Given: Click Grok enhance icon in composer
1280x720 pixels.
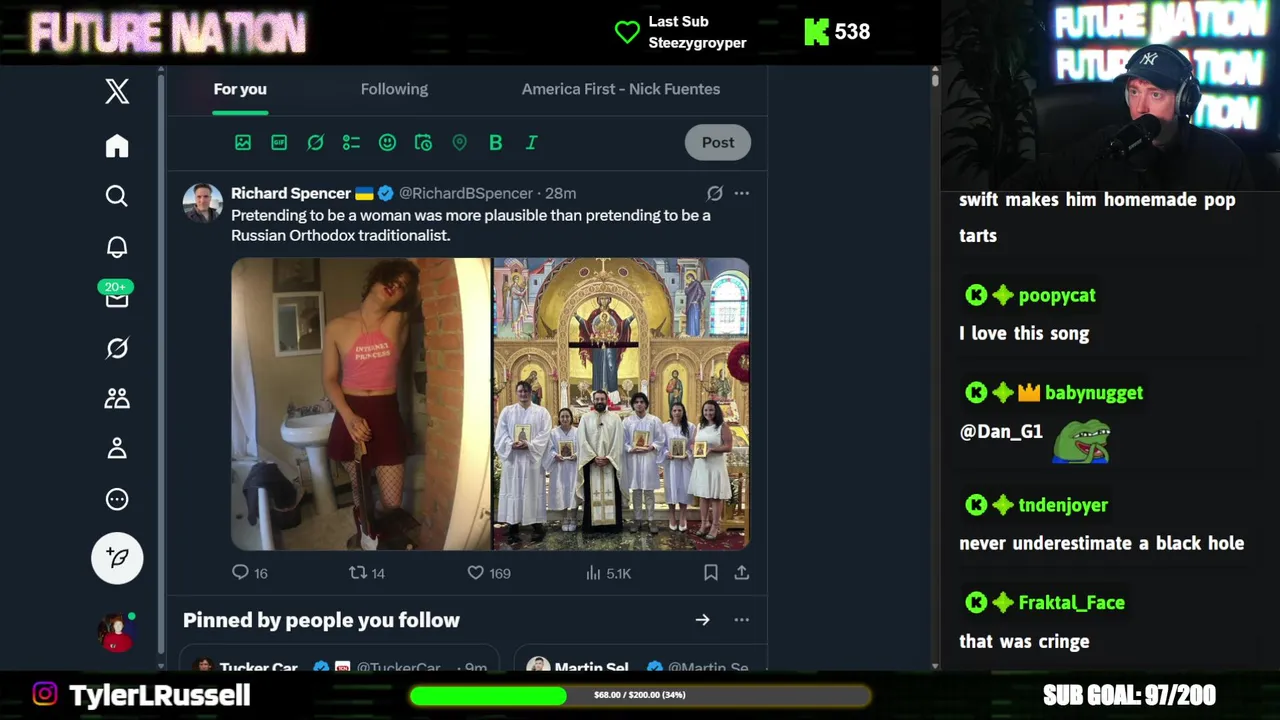Looking at the screenshot, I should tap(315, 143).
